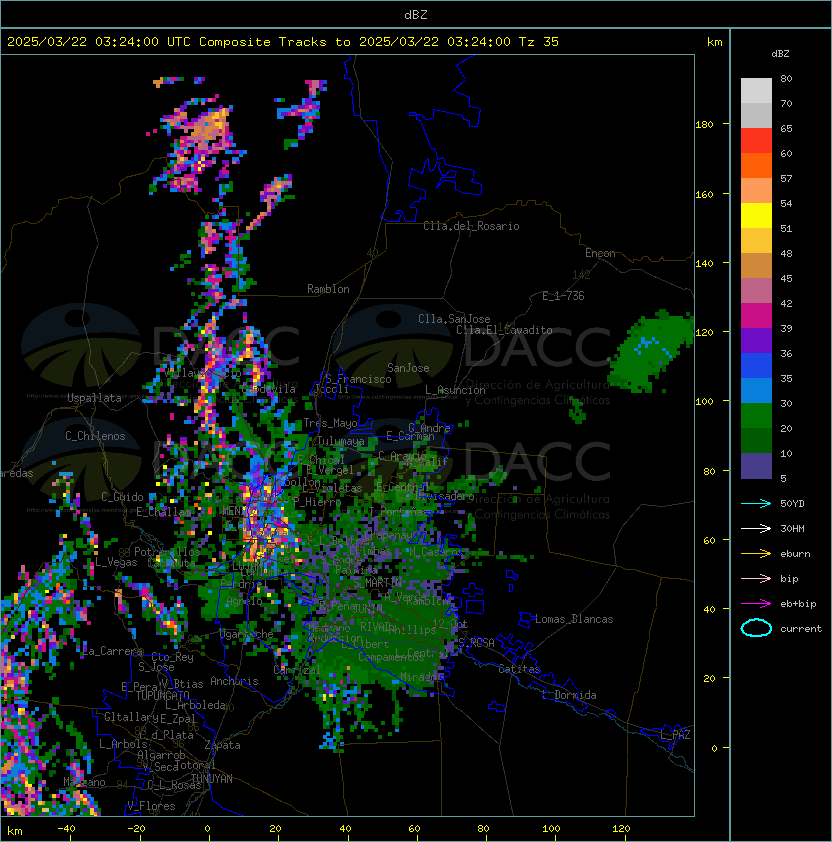The image size is (832, 842).
Task: Select the 'V_Flores' place label
Action: pos(151,806)
